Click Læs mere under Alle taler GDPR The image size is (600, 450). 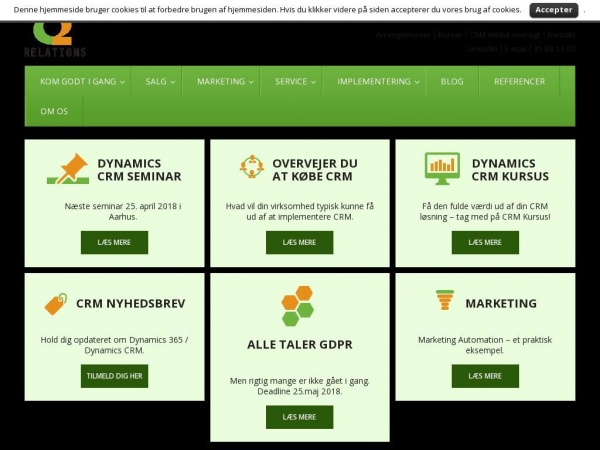click(x=300, y=417)
